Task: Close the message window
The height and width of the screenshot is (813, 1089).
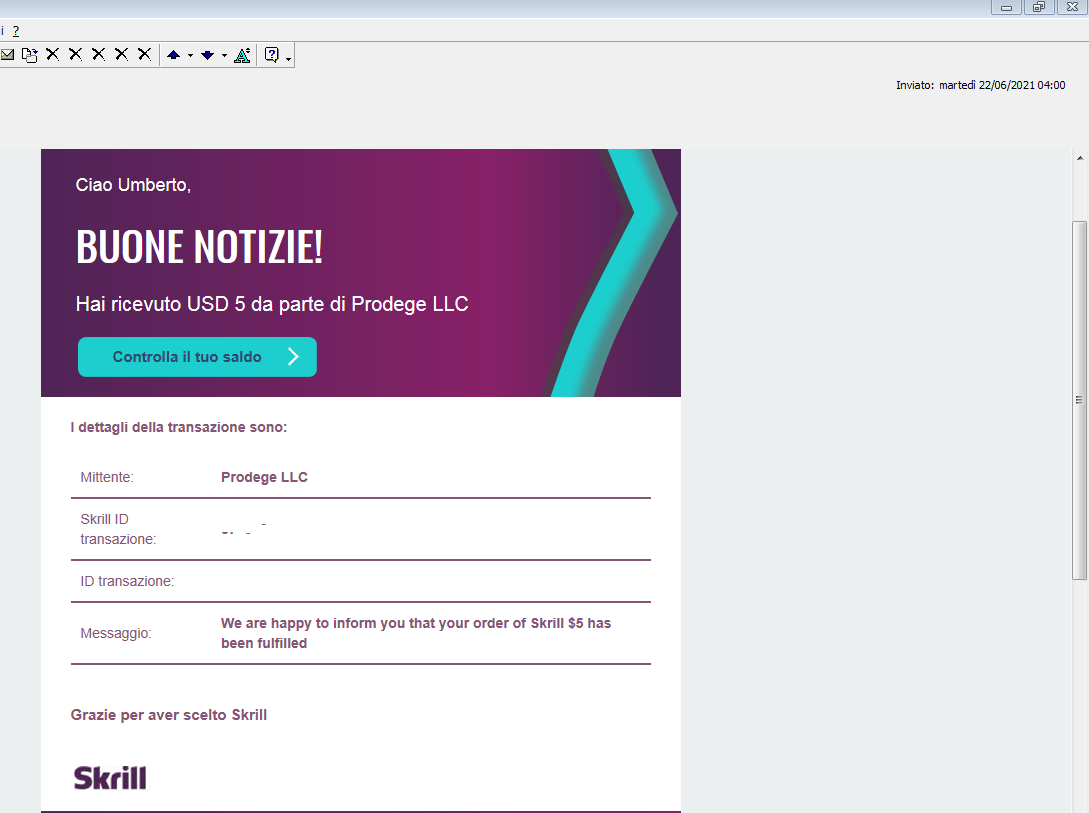Action: tap(1072, 7)
